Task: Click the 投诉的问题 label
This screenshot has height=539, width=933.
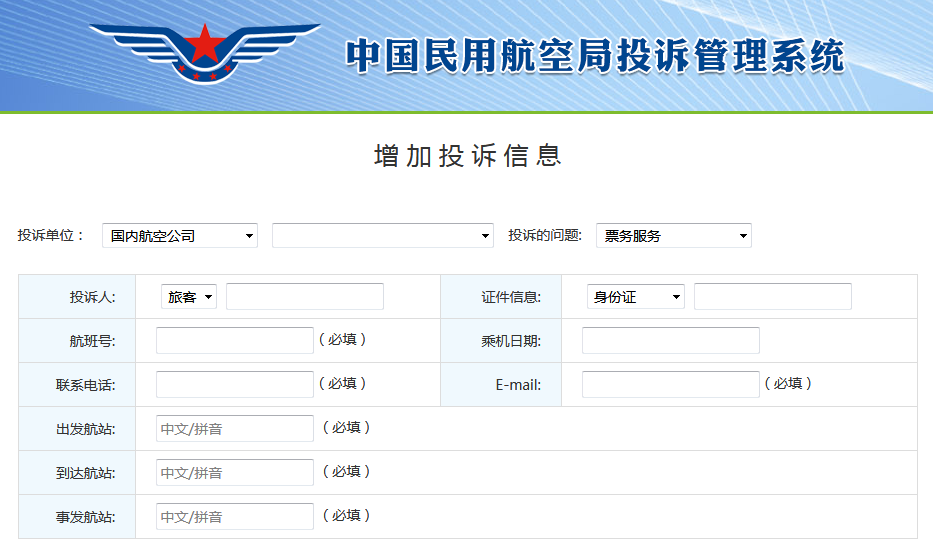Action: click(x=545, y=236)
